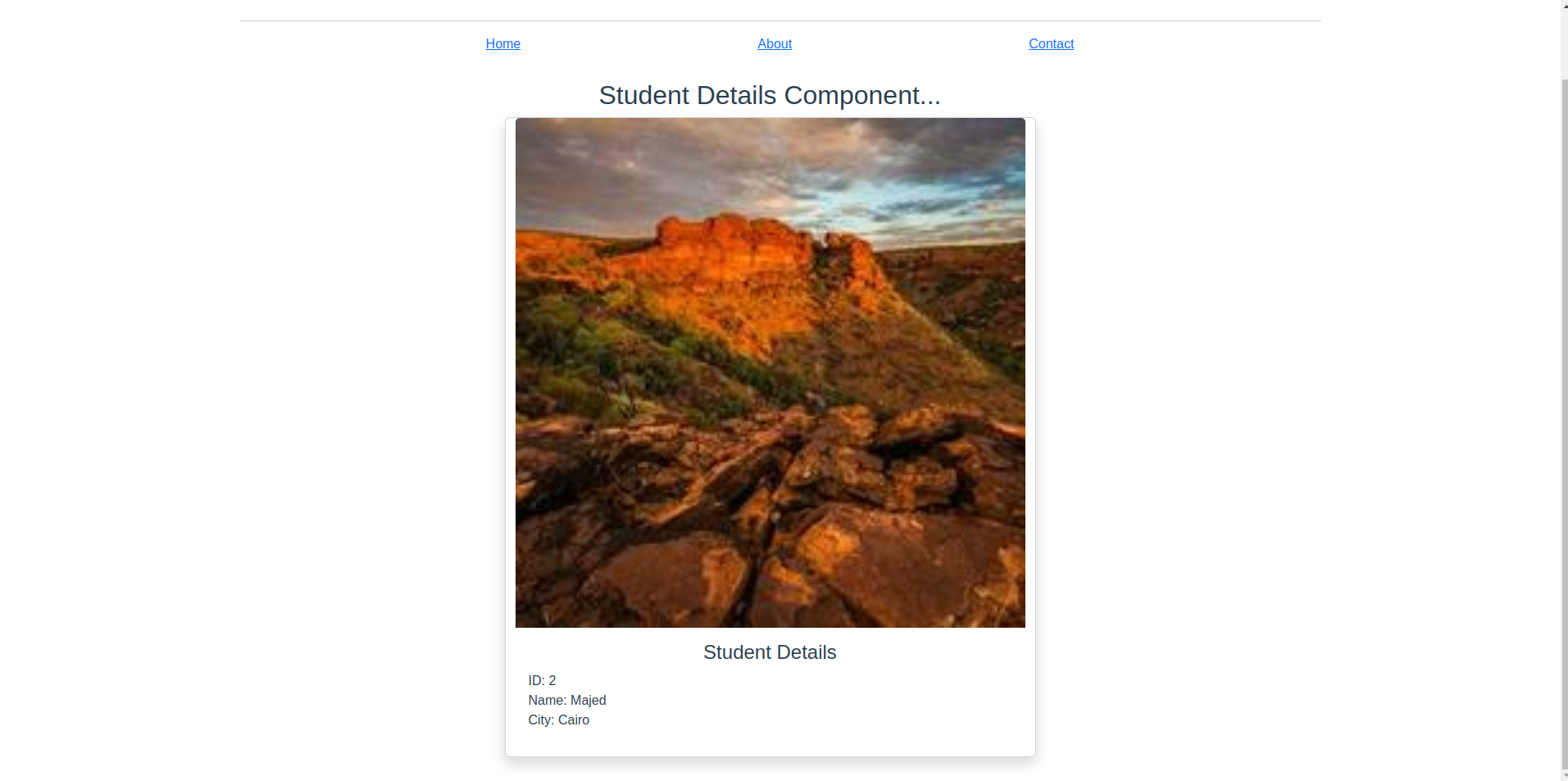Go to the About page link
The height and width of the screenshot is (781, 1568).
(775, 44)
